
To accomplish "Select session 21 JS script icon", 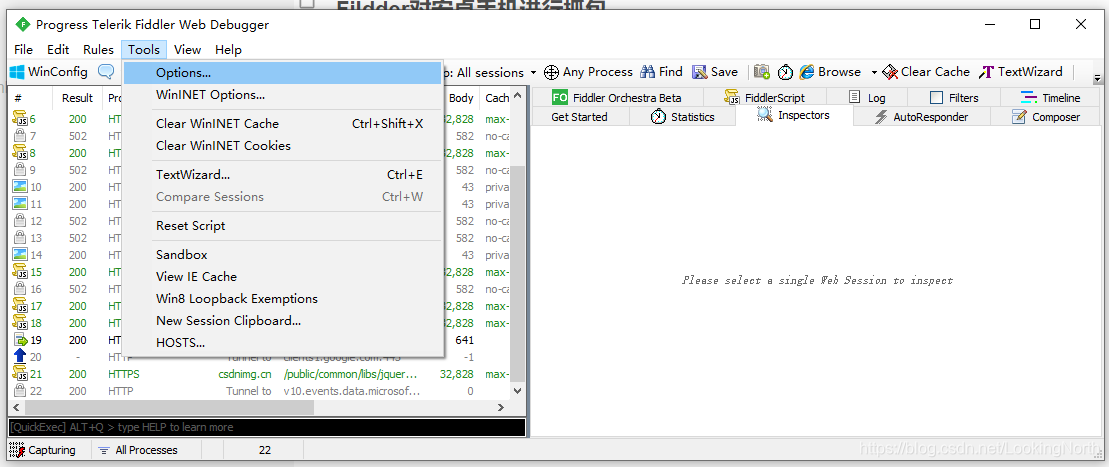I will [x=20, y=374].
